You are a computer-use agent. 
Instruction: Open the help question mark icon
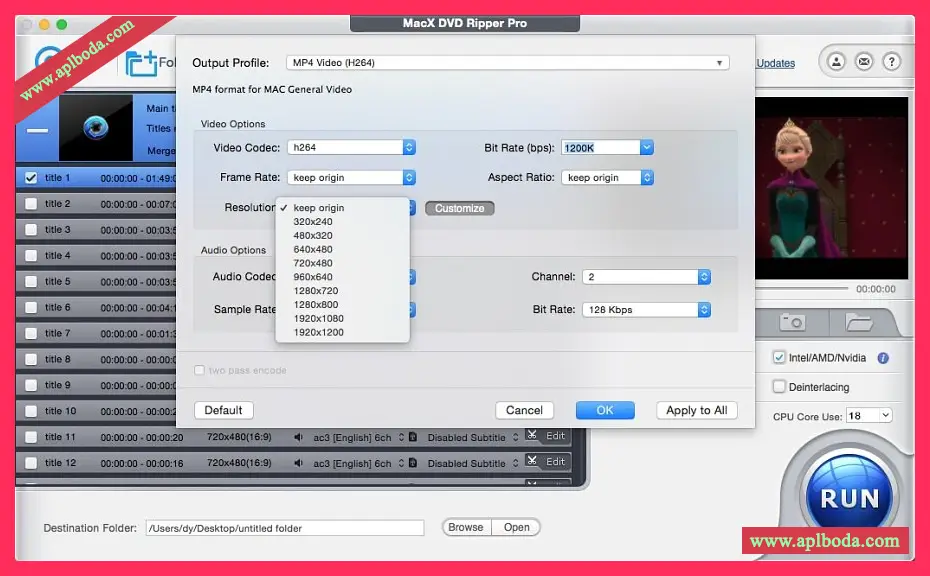tap(890, 62)
